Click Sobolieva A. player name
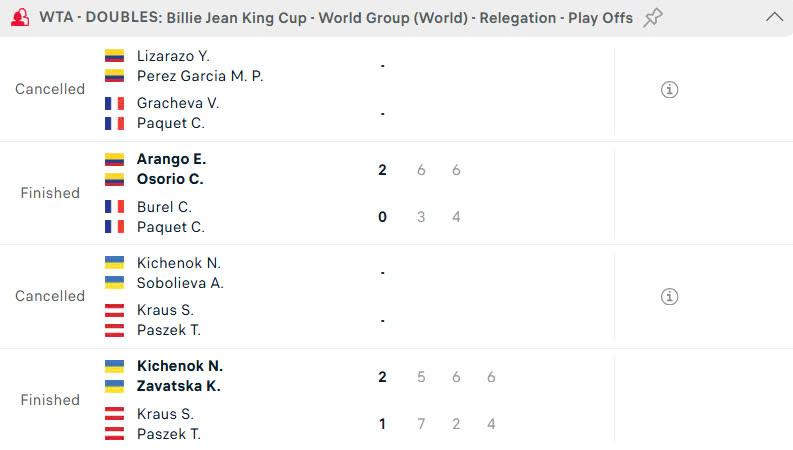The image size is (793, 450). pos(180,283)
